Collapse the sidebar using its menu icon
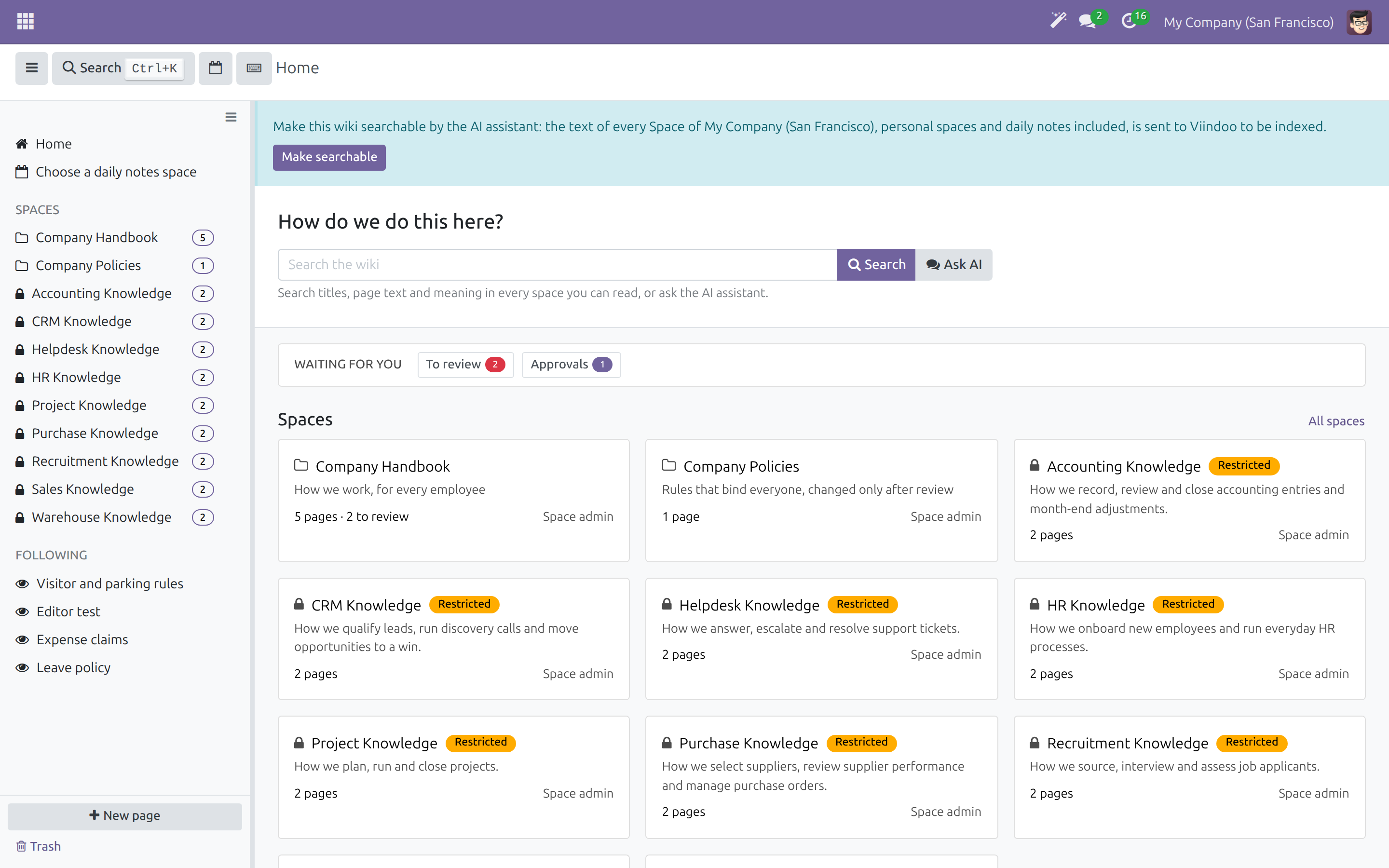The width and height of the screenshot is (1389, 868). [231, 117]
